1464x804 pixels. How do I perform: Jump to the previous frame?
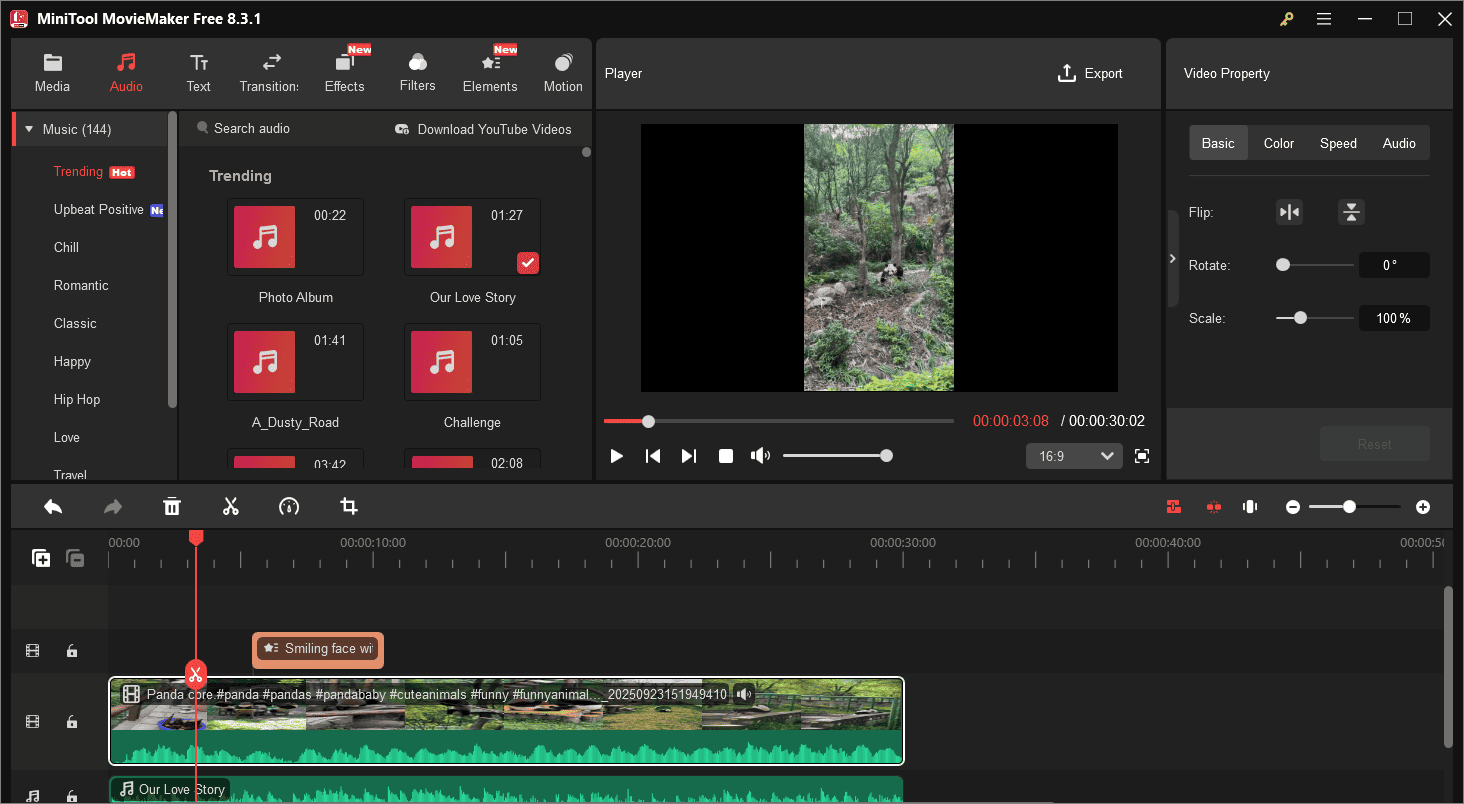coord(653,456)
